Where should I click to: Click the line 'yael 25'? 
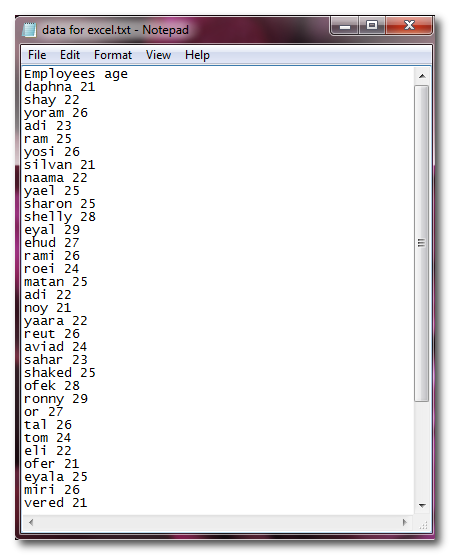[x=52, y=191]
